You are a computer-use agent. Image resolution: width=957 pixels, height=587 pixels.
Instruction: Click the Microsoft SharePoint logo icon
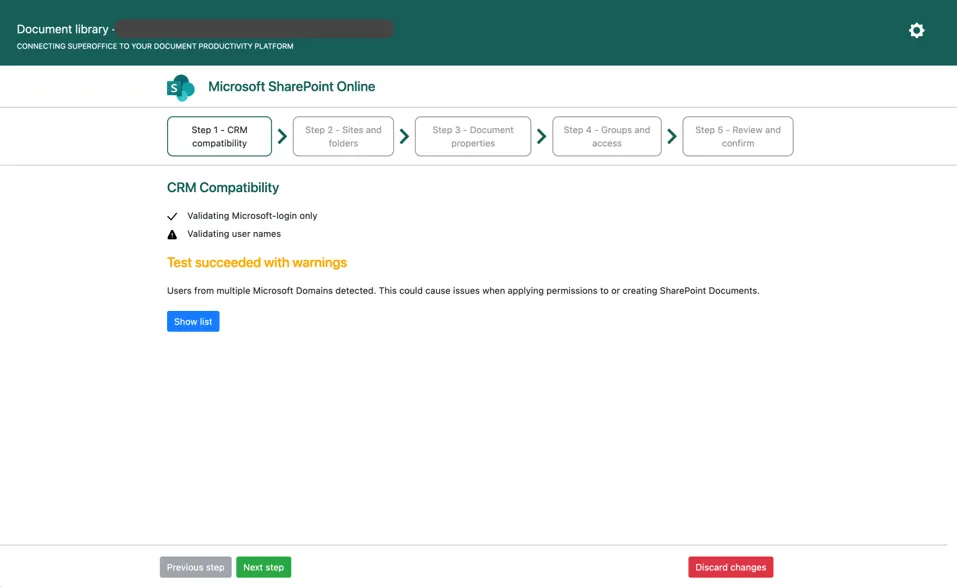click(x=181, y=88)
